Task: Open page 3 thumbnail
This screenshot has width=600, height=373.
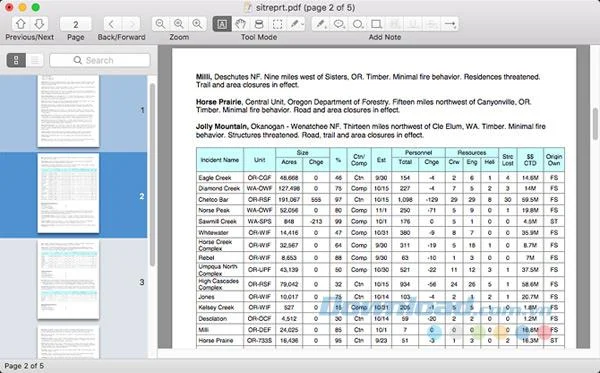Action: [x=68, y=279]
